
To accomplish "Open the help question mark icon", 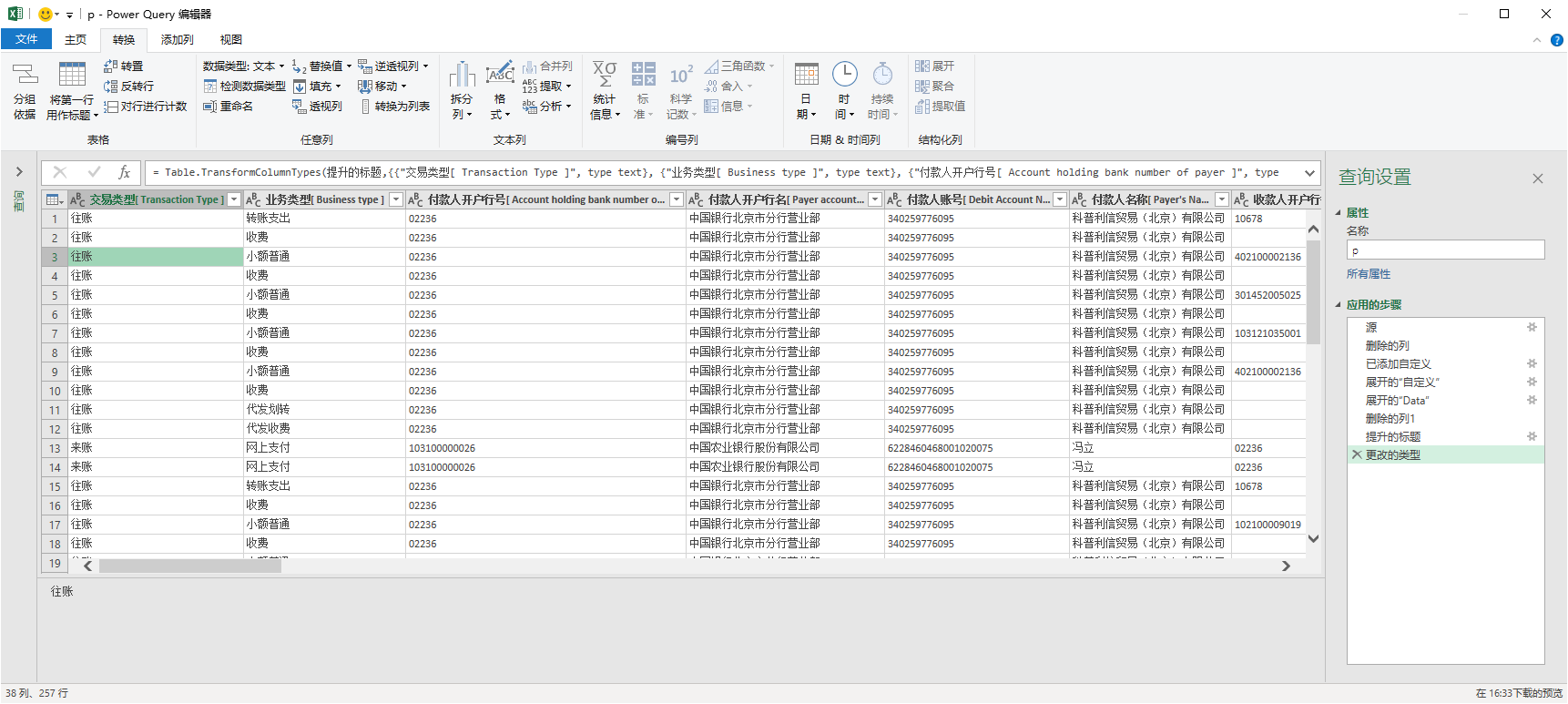I will pyautogui.click(x=1557, y=40).
